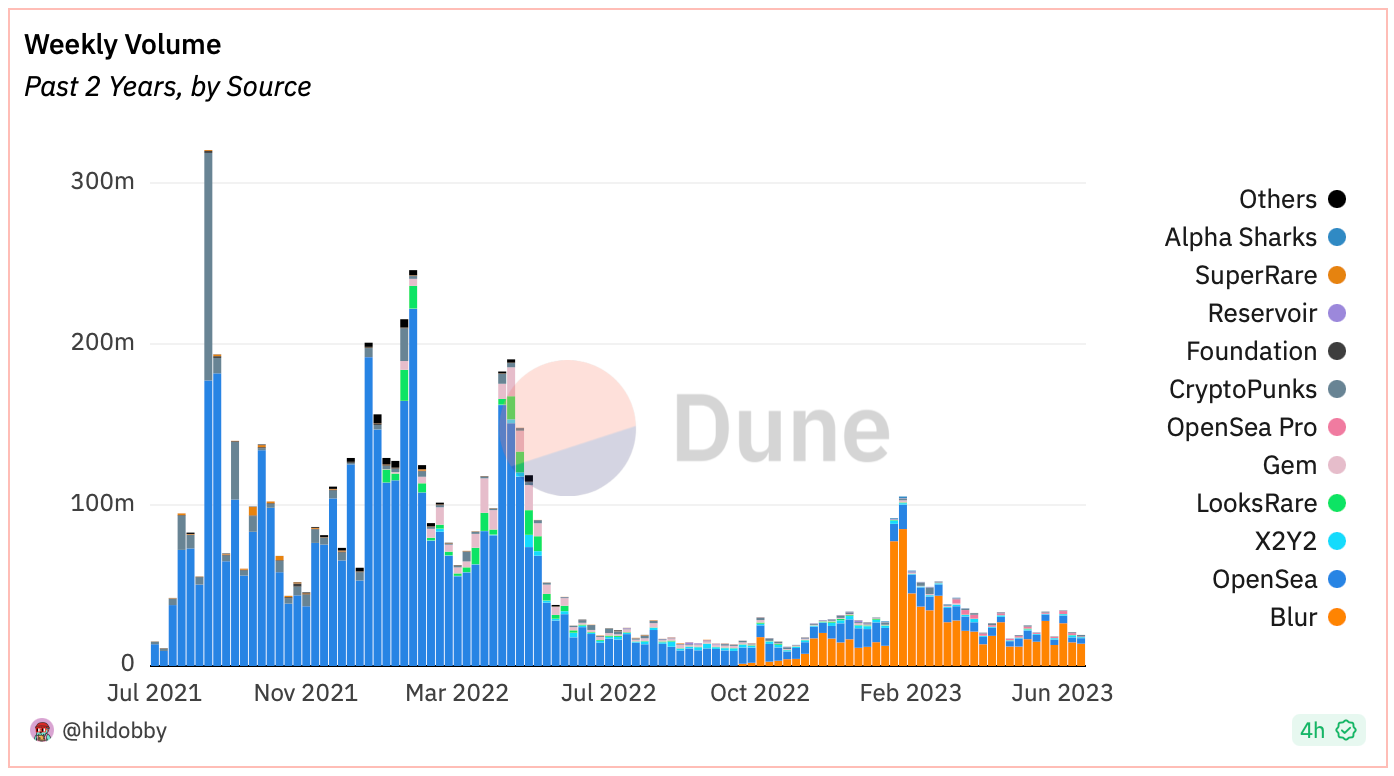Click the Jul 2022 x-axis label
1394x776 pixels.
click(607, 693)
